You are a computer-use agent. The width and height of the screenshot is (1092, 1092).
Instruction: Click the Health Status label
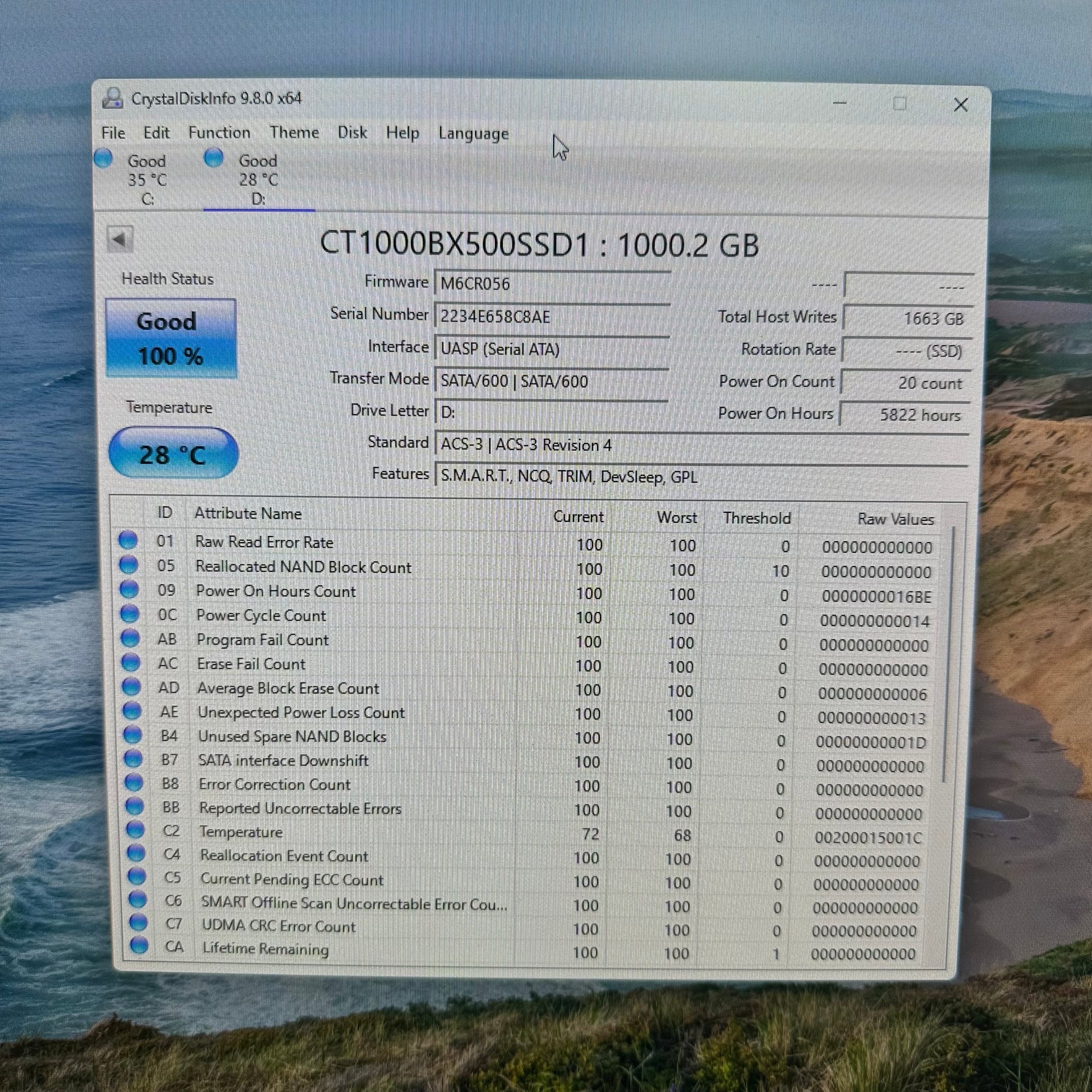click(167, 279)
